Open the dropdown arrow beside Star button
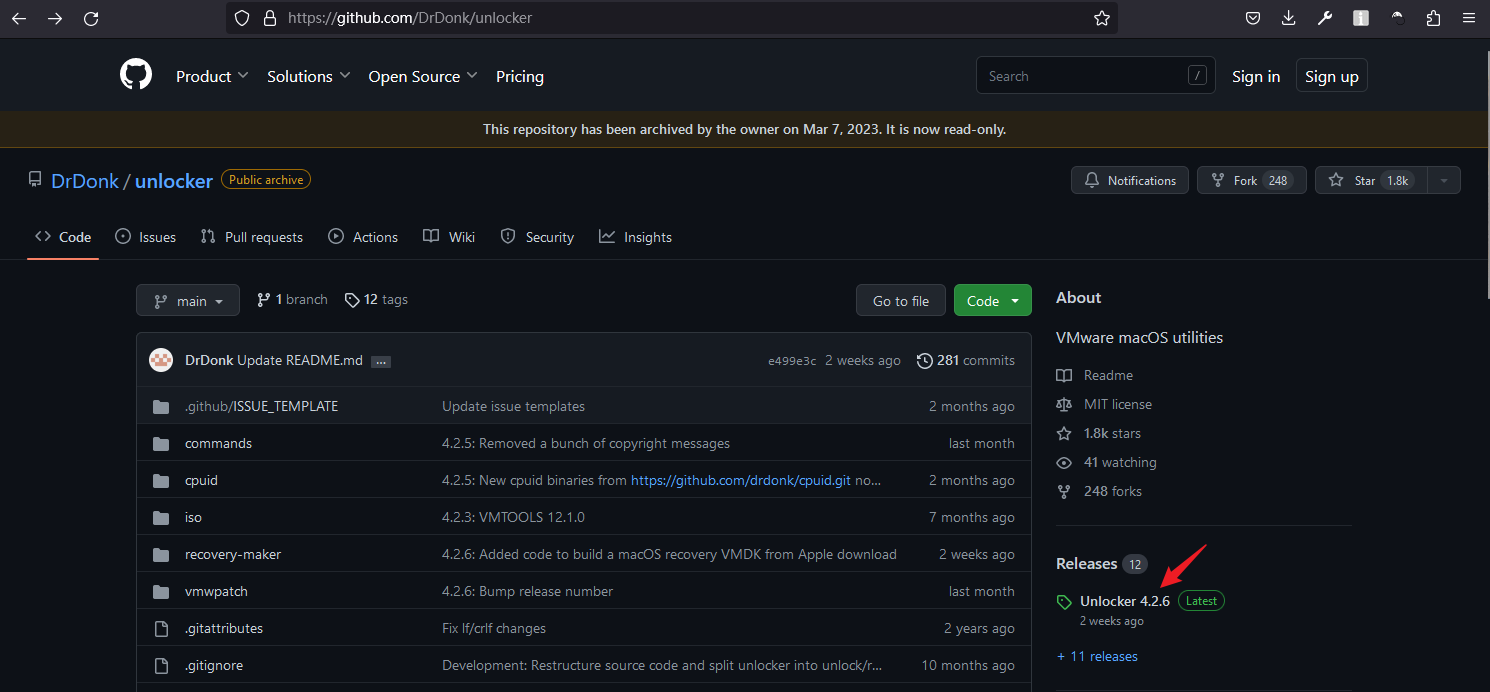Viewport: 1490px width, 692px height. pyautogui.click(x=1442, y=181)
